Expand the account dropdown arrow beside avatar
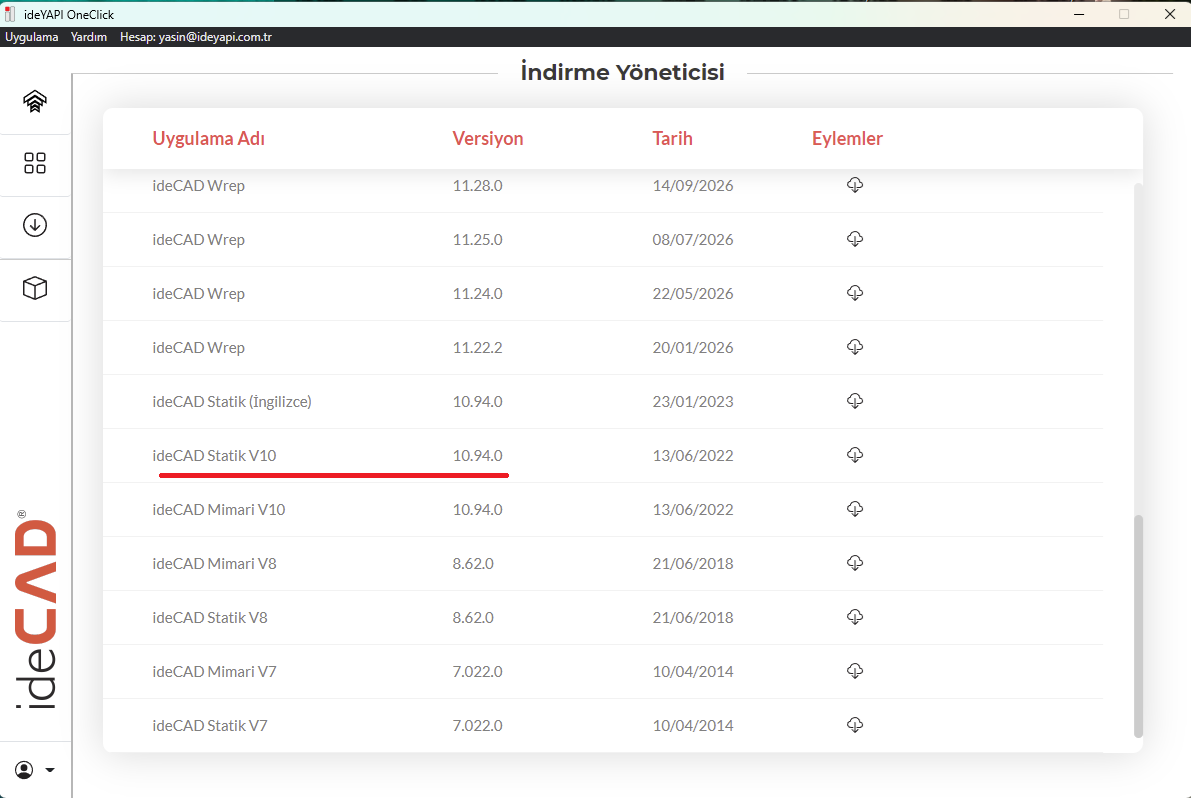The image size is (1191, 798). (50, 770)
